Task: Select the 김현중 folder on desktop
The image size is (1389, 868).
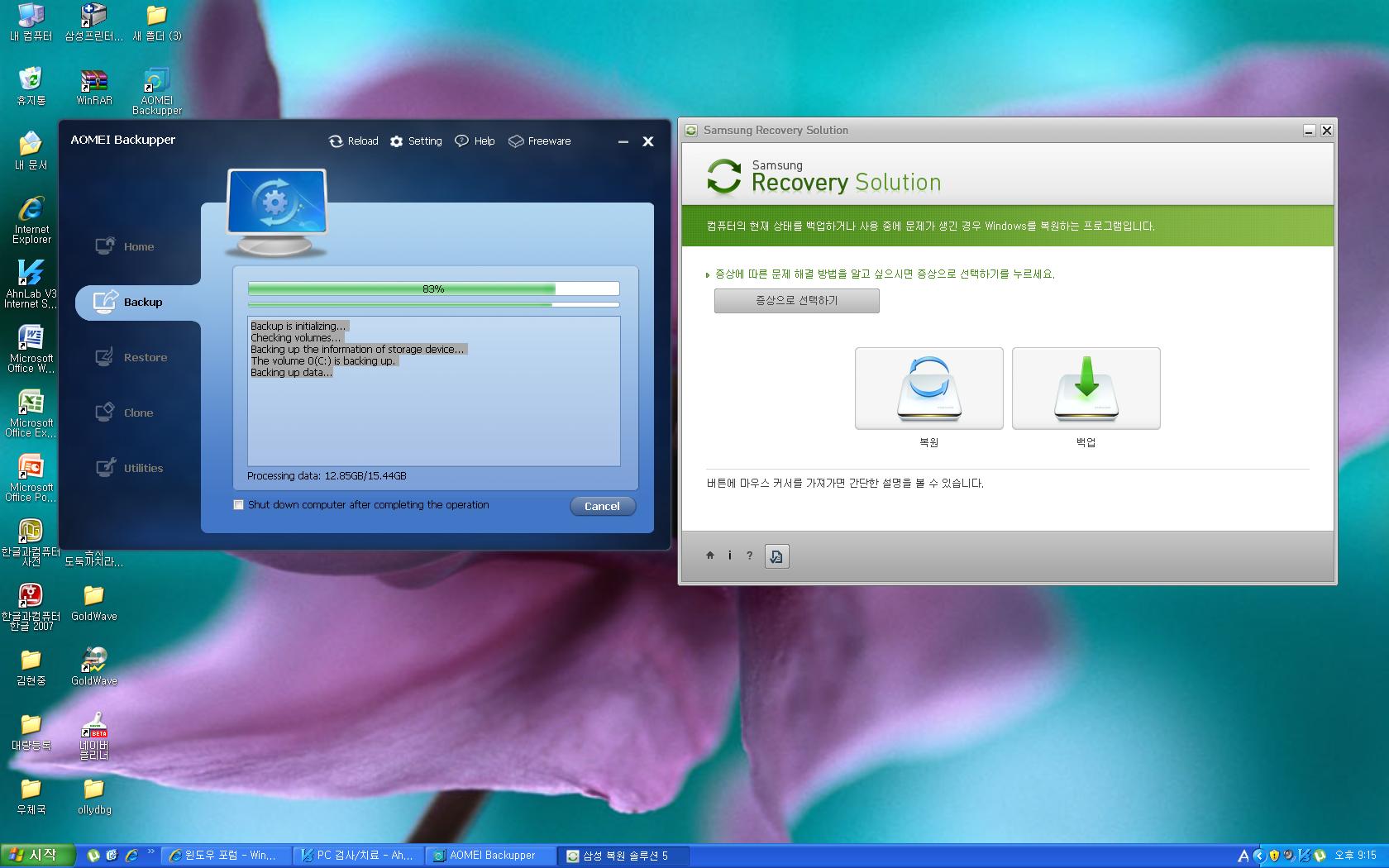Action: point(31,667)
